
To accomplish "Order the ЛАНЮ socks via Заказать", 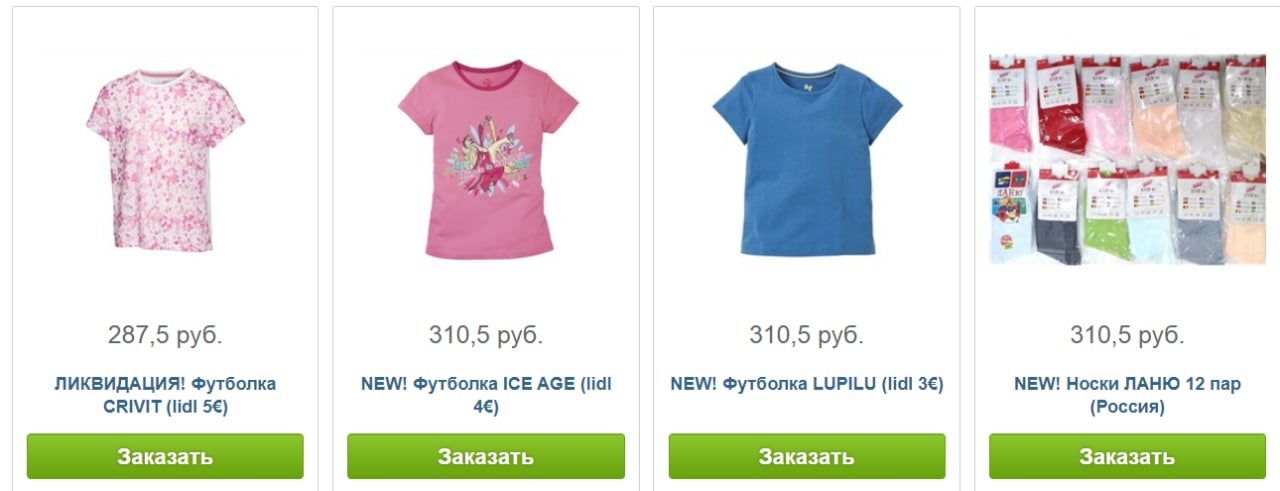I will click(1127, 456).
